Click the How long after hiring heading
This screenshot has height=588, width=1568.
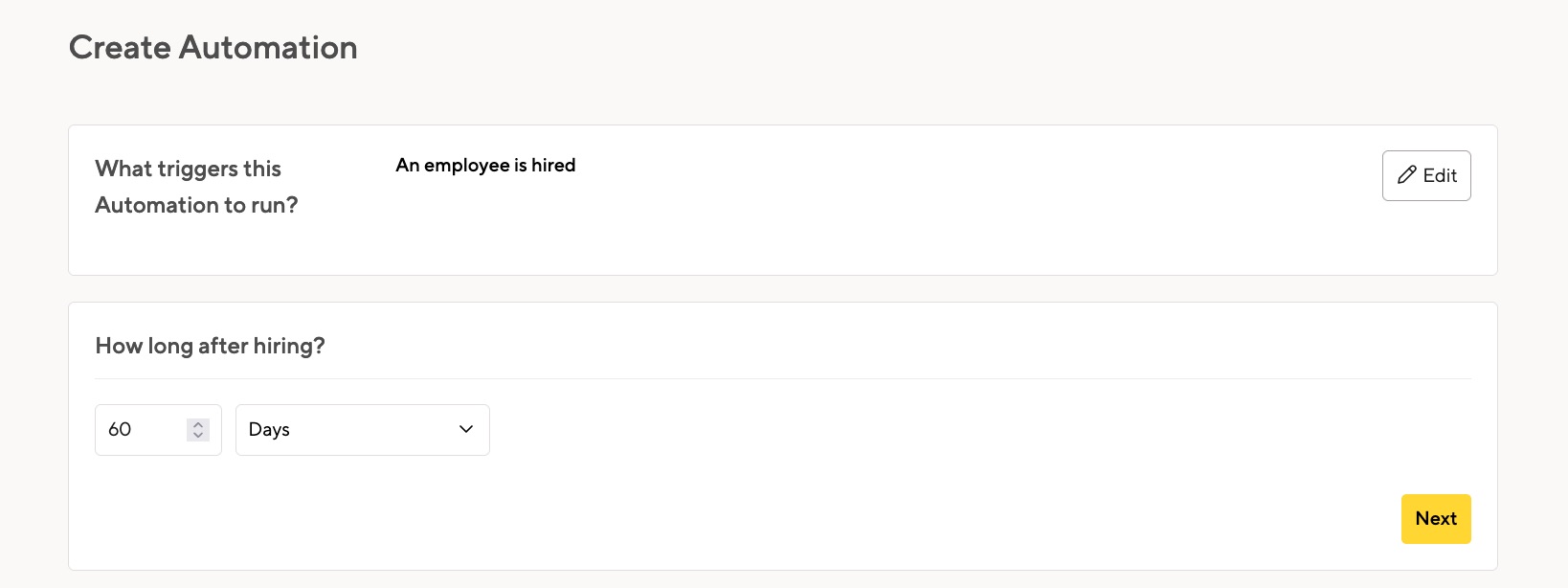pyautogui.click(x=210, y=346)
